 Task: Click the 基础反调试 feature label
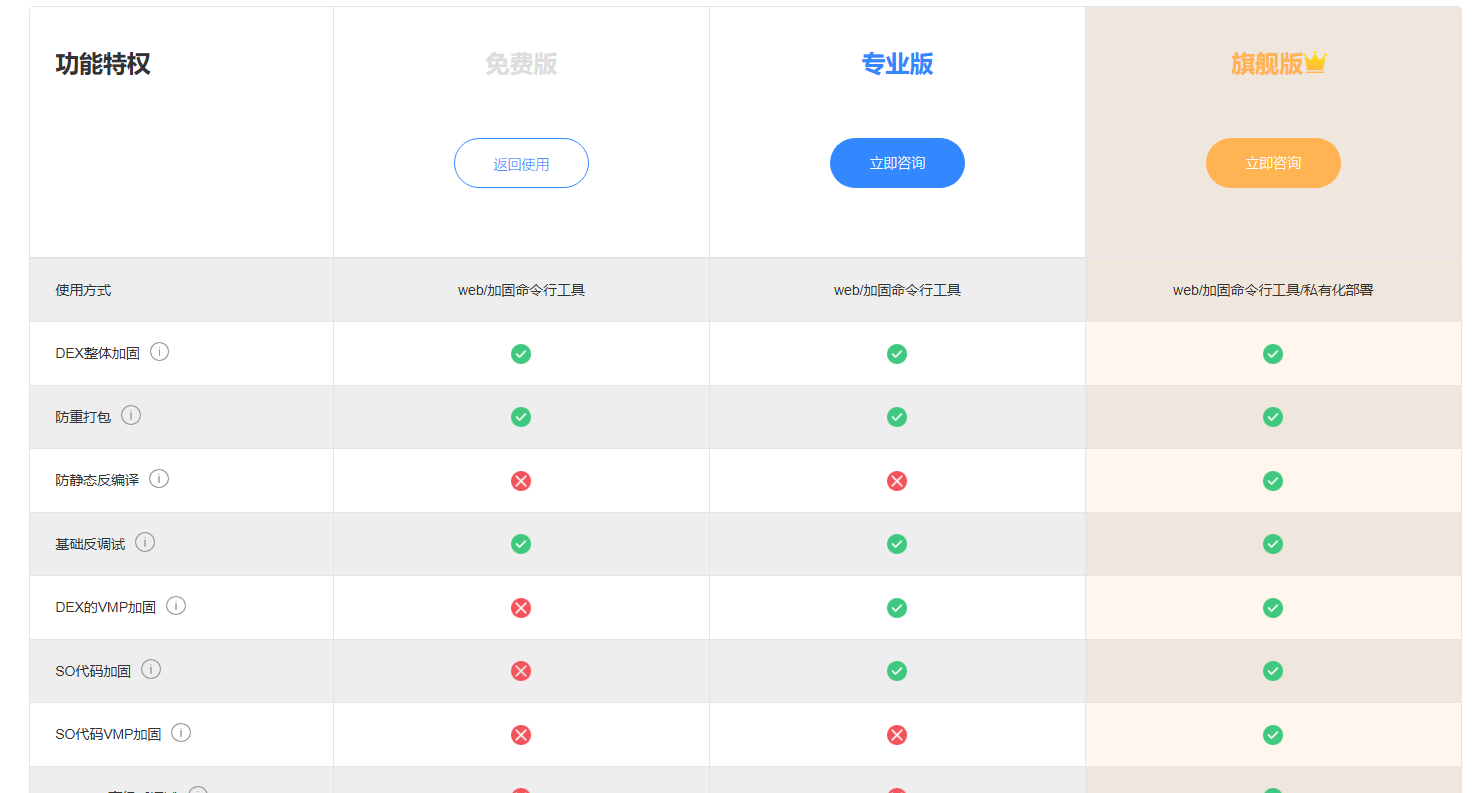point(90,544)
